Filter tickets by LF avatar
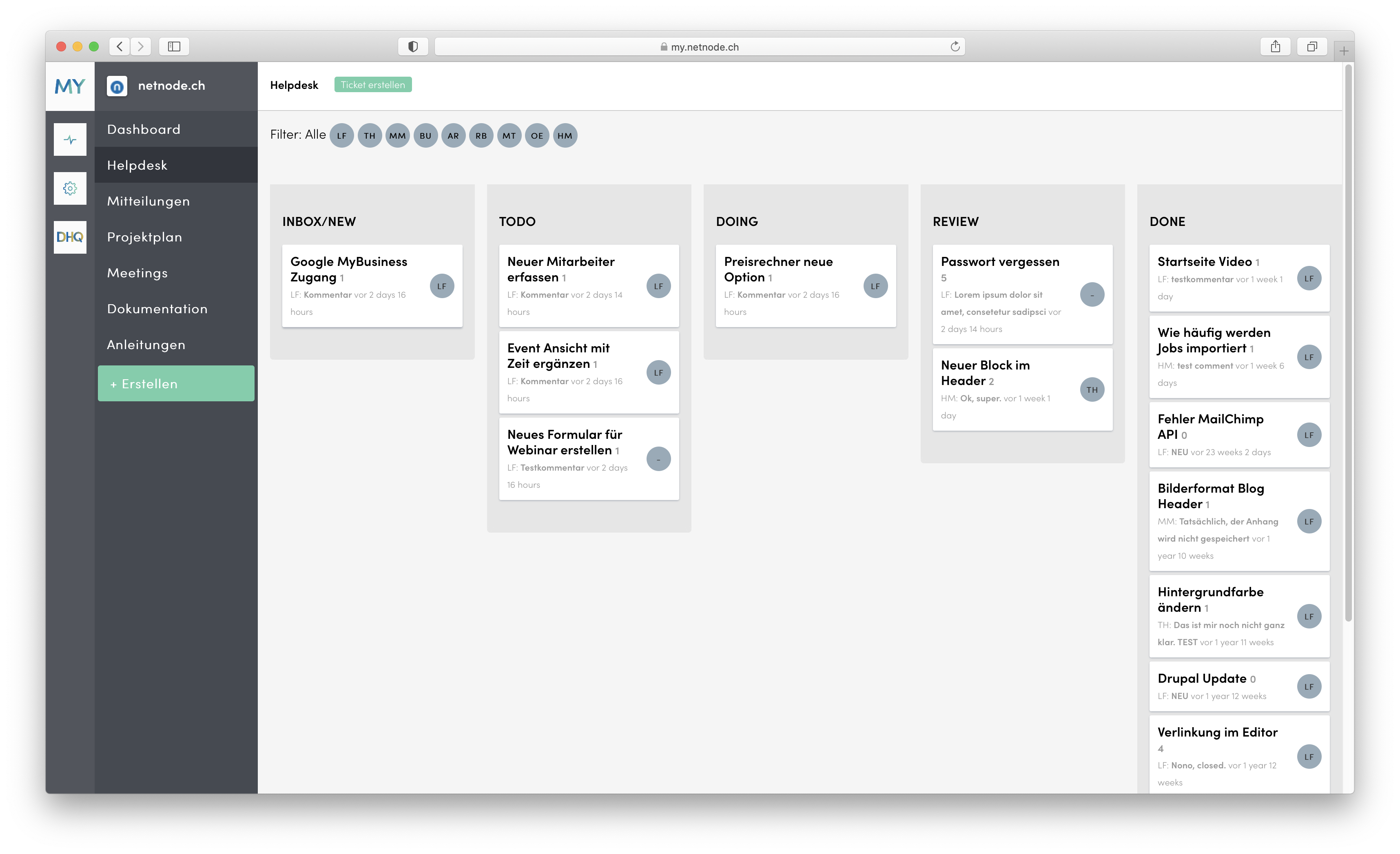Screen dimensions: 1400x854 point(341,136)
